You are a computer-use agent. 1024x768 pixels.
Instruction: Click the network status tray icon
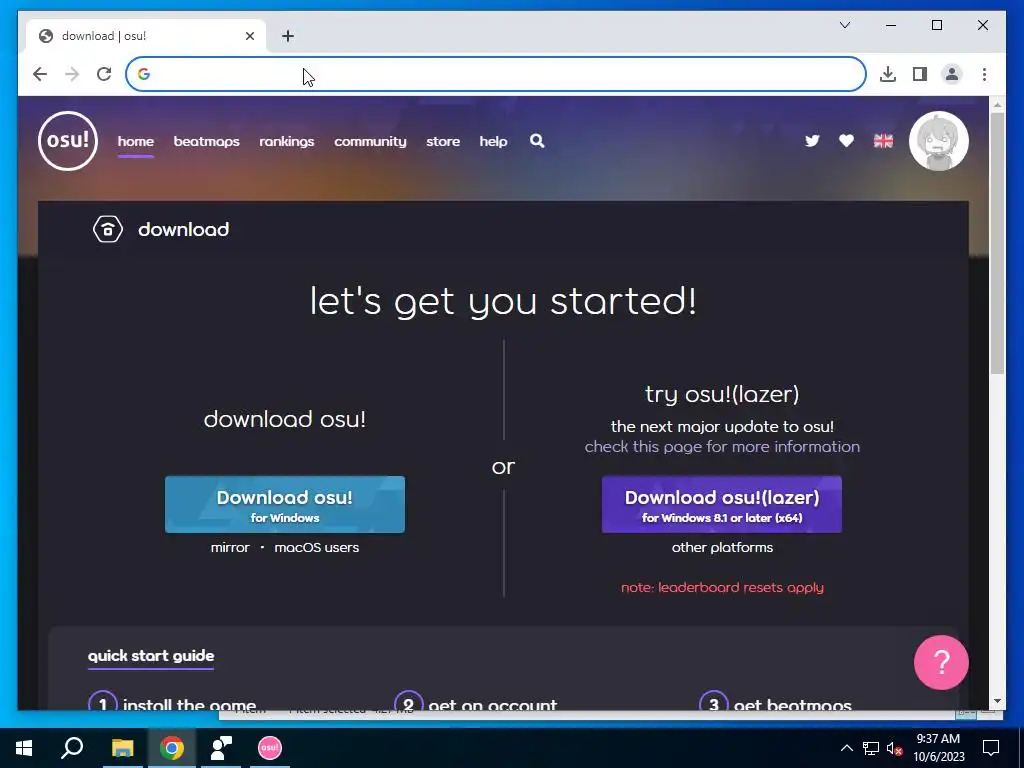[x=871, y=748]
